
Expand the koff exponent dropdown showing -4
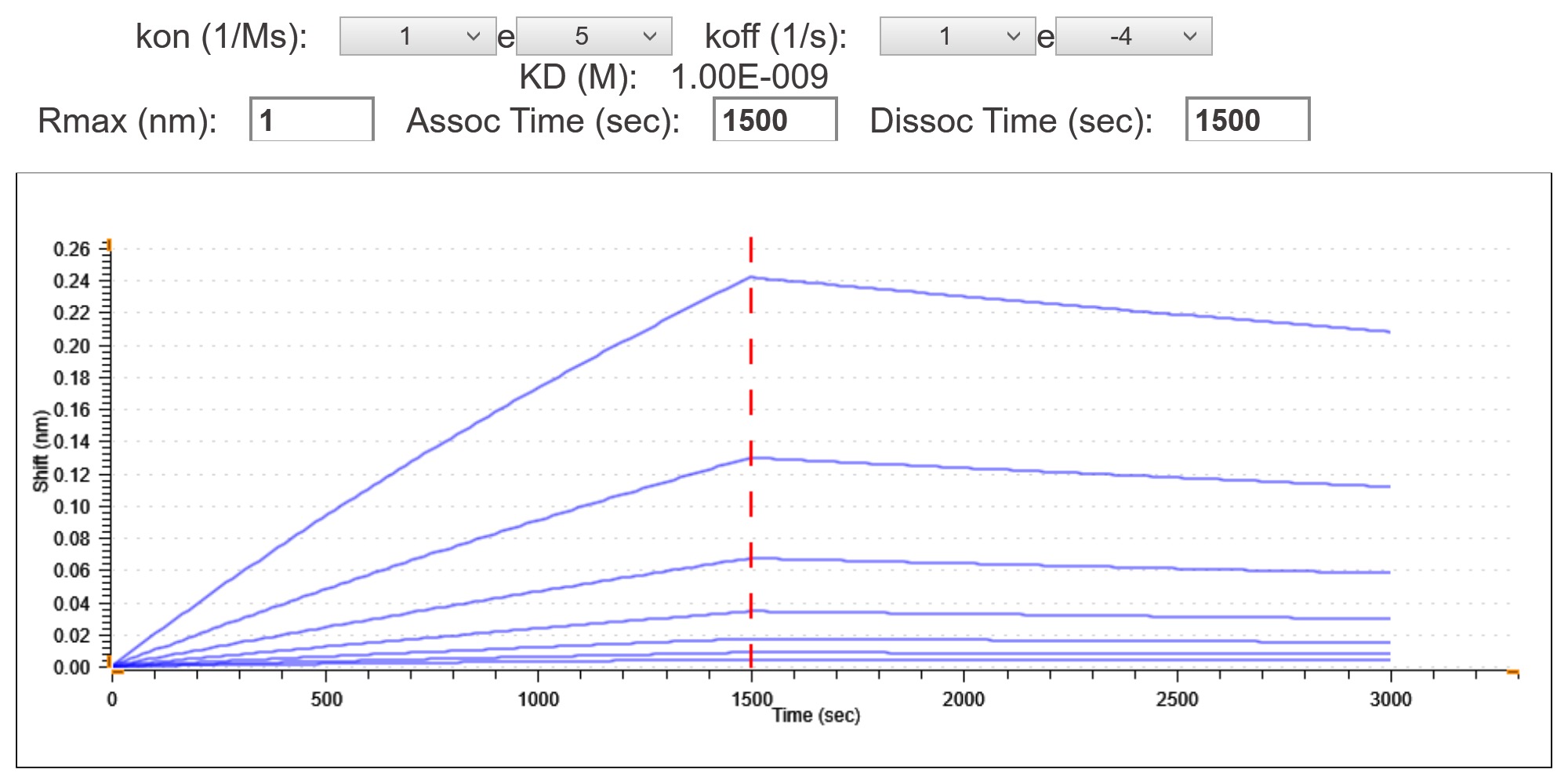click(x=1133, y=37)
